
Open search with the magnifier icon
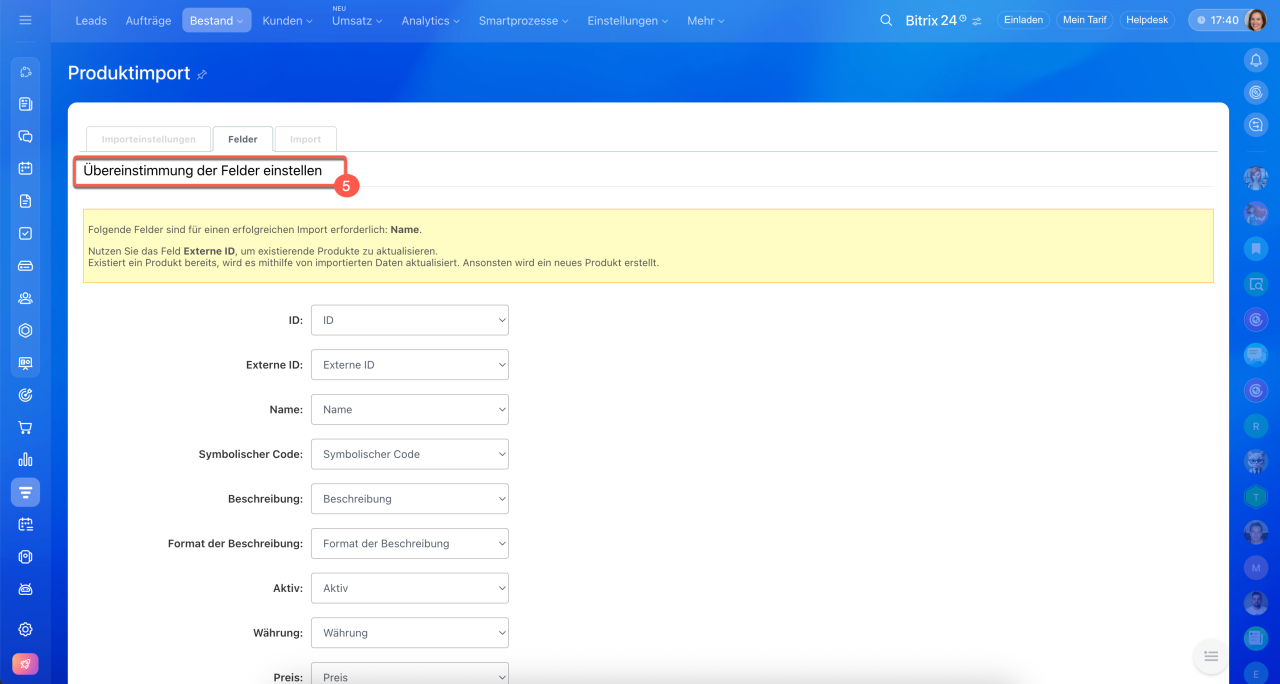pos(886,20)
